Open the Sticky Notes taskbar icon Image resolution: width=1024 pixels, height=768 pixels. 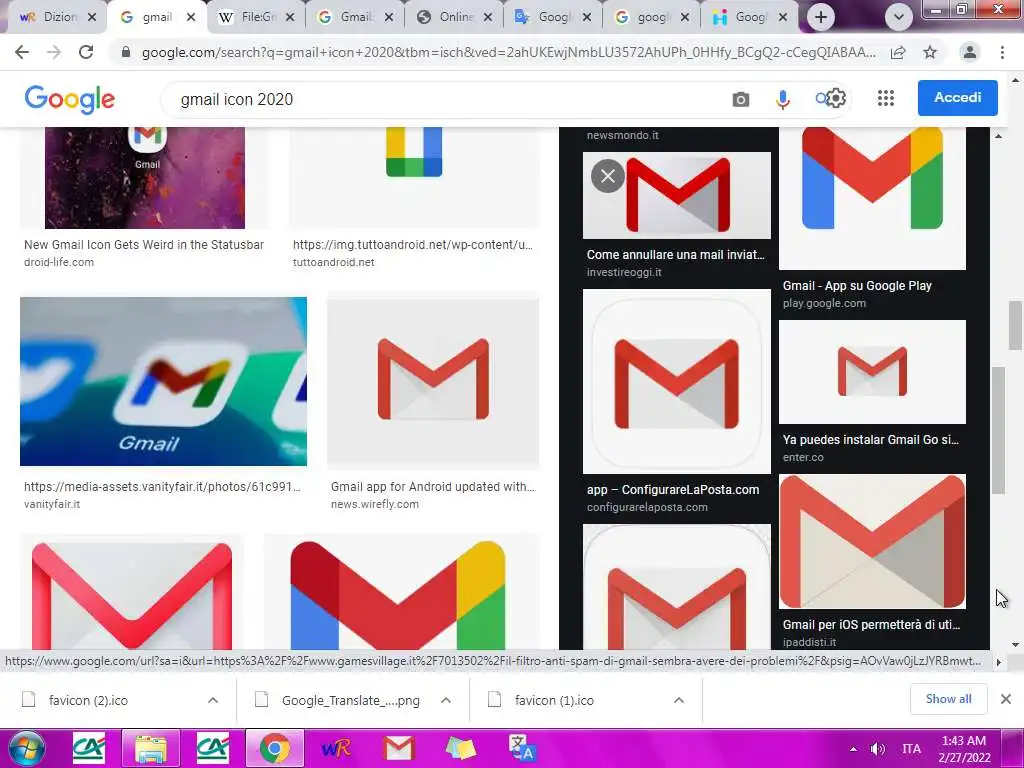pos(460,748)
